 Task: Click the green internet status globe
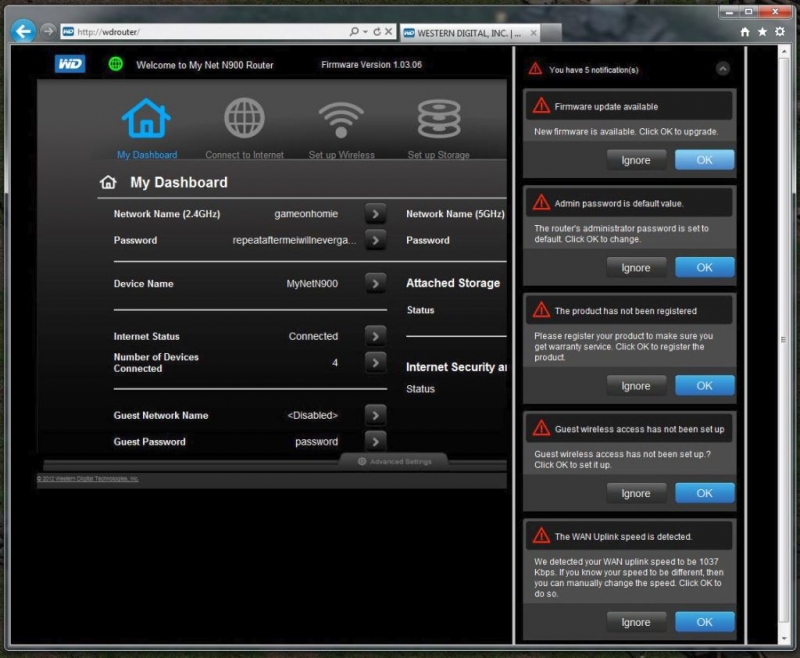[x=116, y=64]
